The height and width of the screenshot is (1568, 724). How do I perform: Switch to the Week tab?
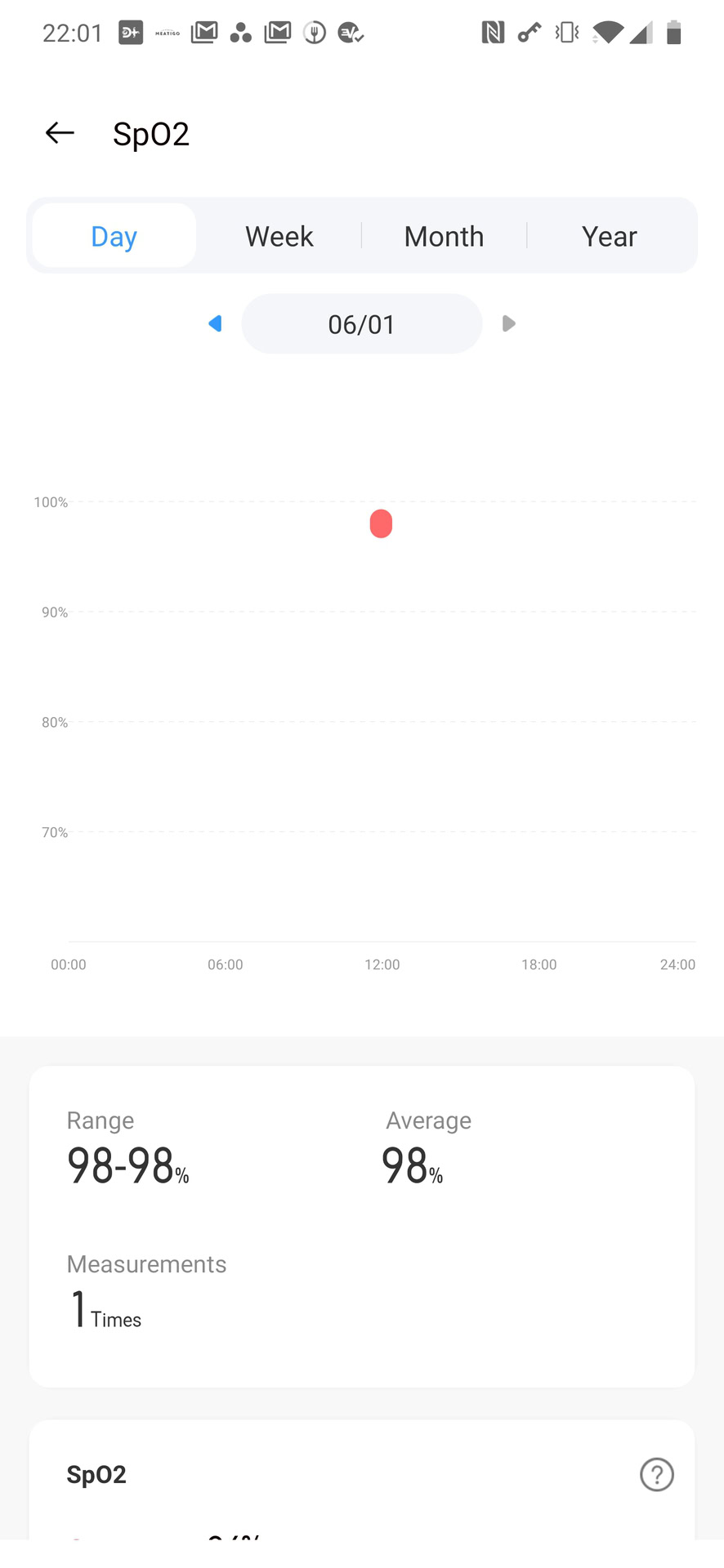(279, 236)
